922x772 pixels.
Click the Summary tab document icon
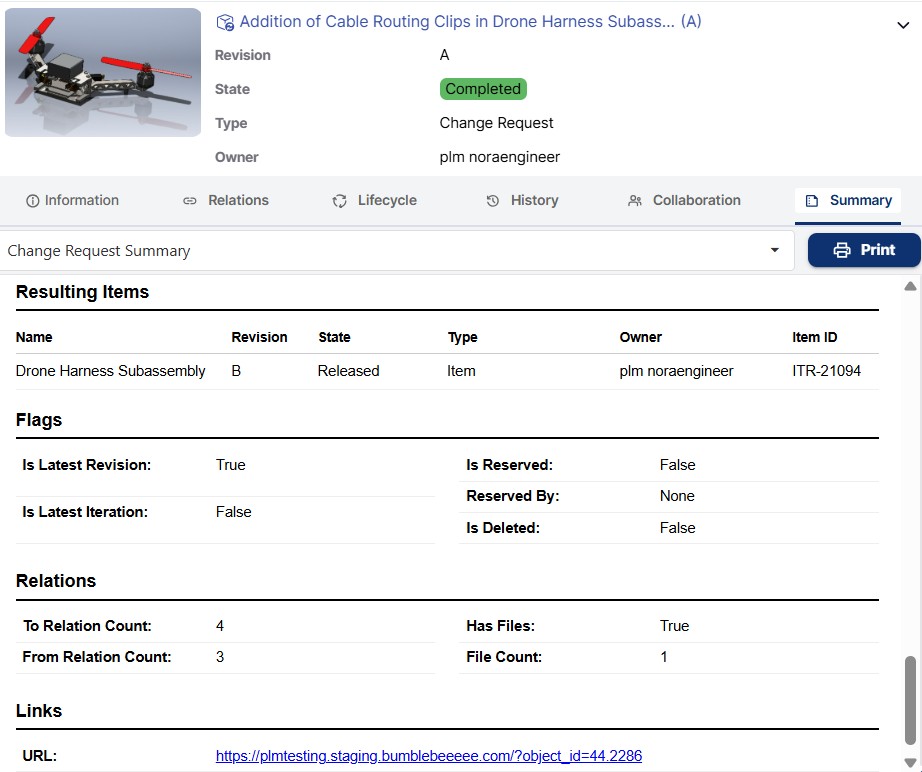coord(812,201)
